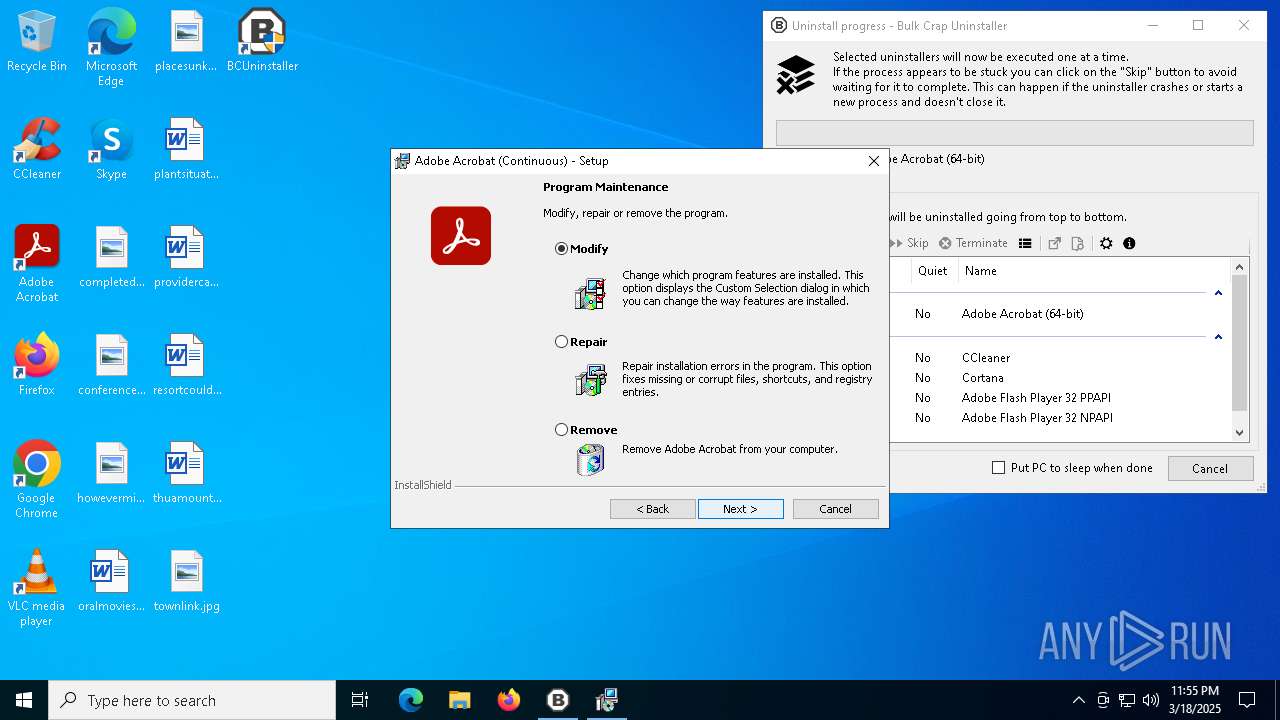Viewport: 1280px width, 720px height.
Task: Open Task View on the taskbar
Action: [x=360, y=700]
